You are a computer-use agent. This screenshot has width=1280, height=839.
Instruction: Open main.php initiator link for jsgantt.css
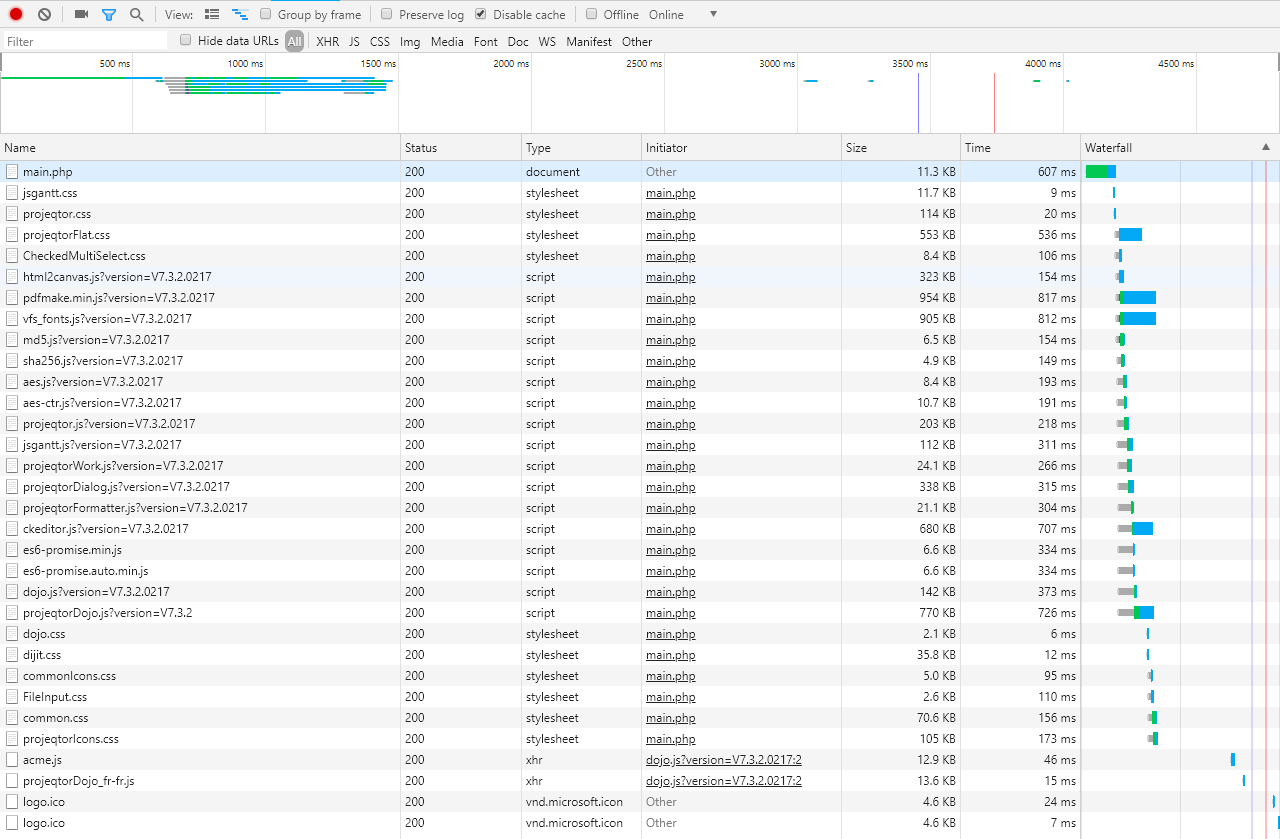[x=670, y=193]
